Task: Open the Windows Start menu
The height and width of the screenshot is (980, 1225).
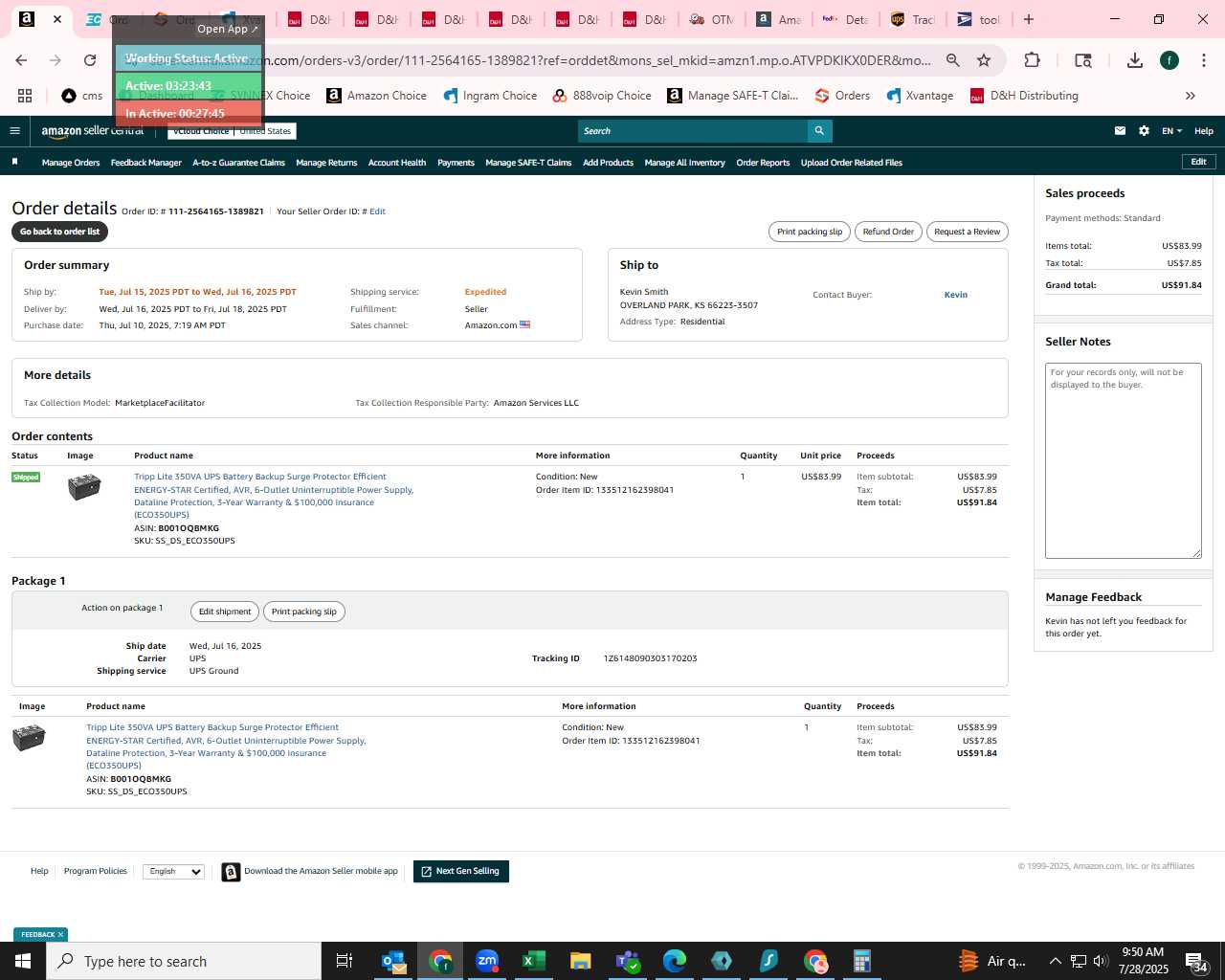Action: point(23,961)
